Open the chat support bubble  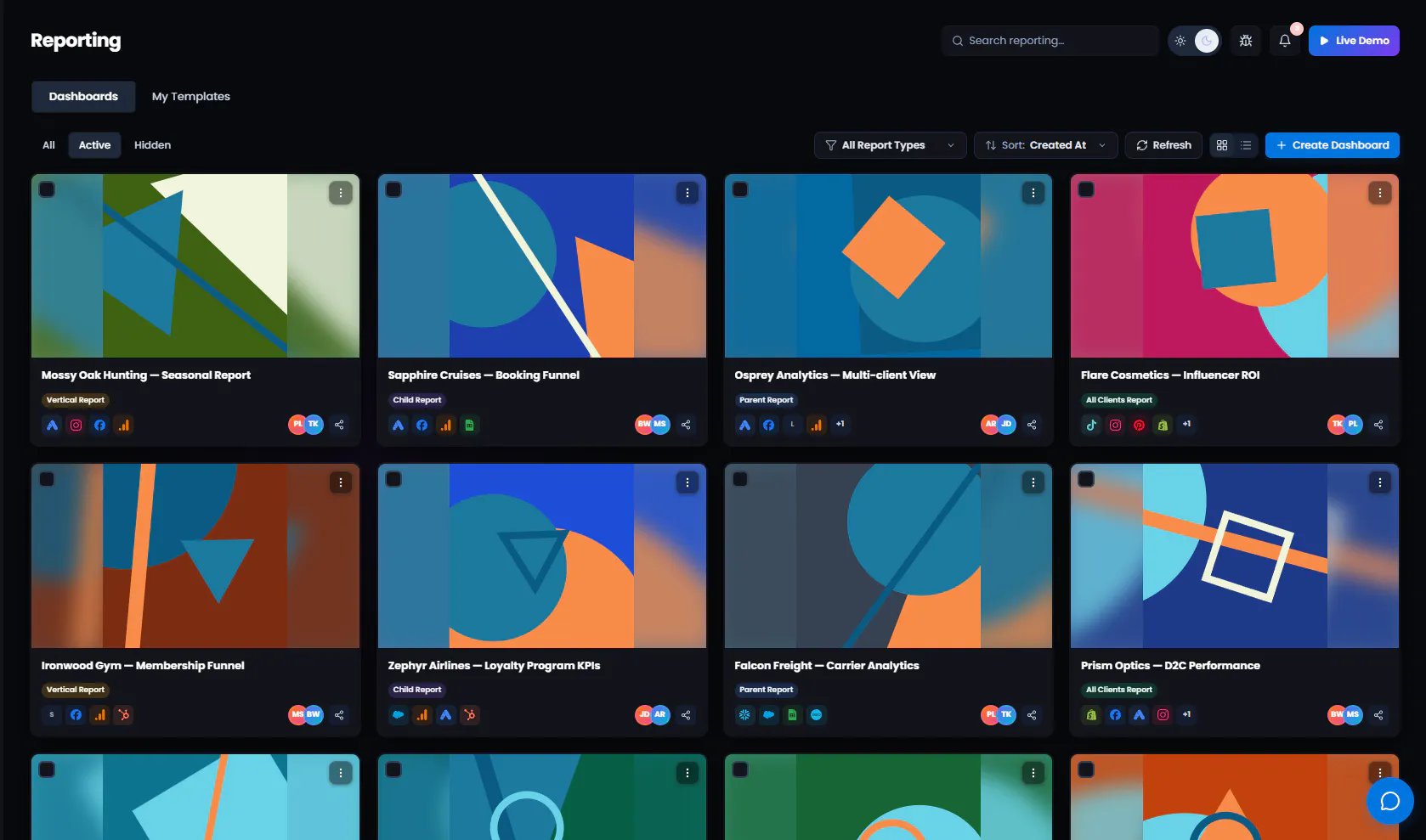point(1390,800)
